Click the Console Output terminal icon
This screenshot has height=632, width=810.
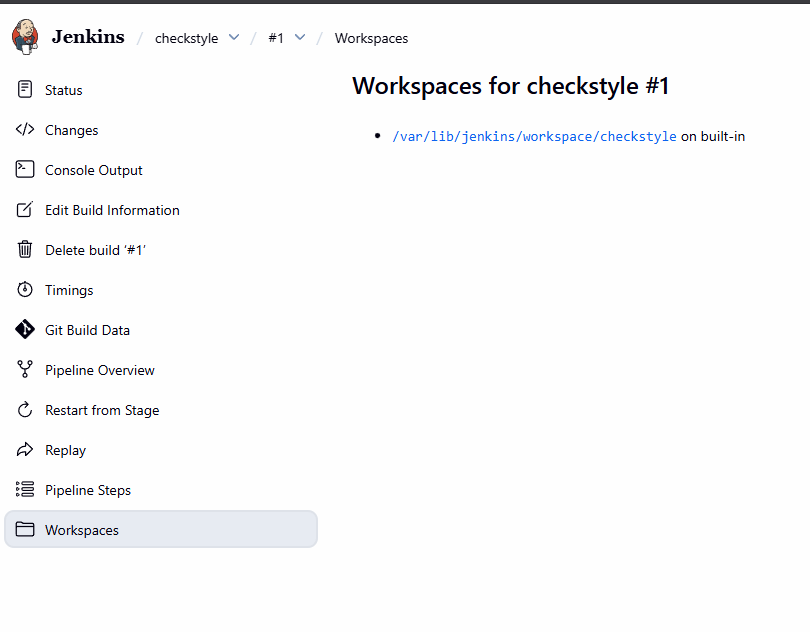click(x=25, y=169)
